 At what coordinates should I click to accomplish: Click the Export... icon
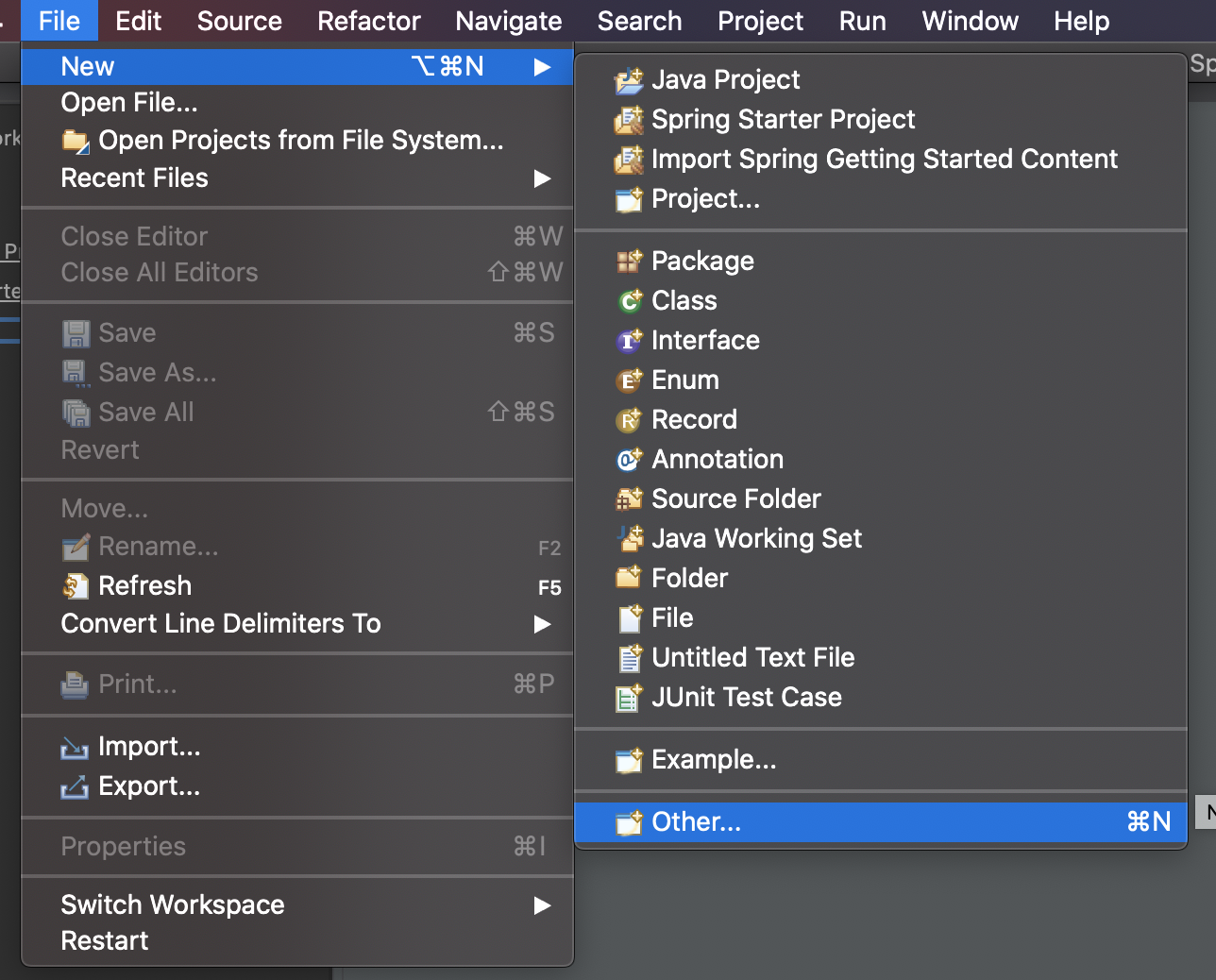(x=76, y=786)
